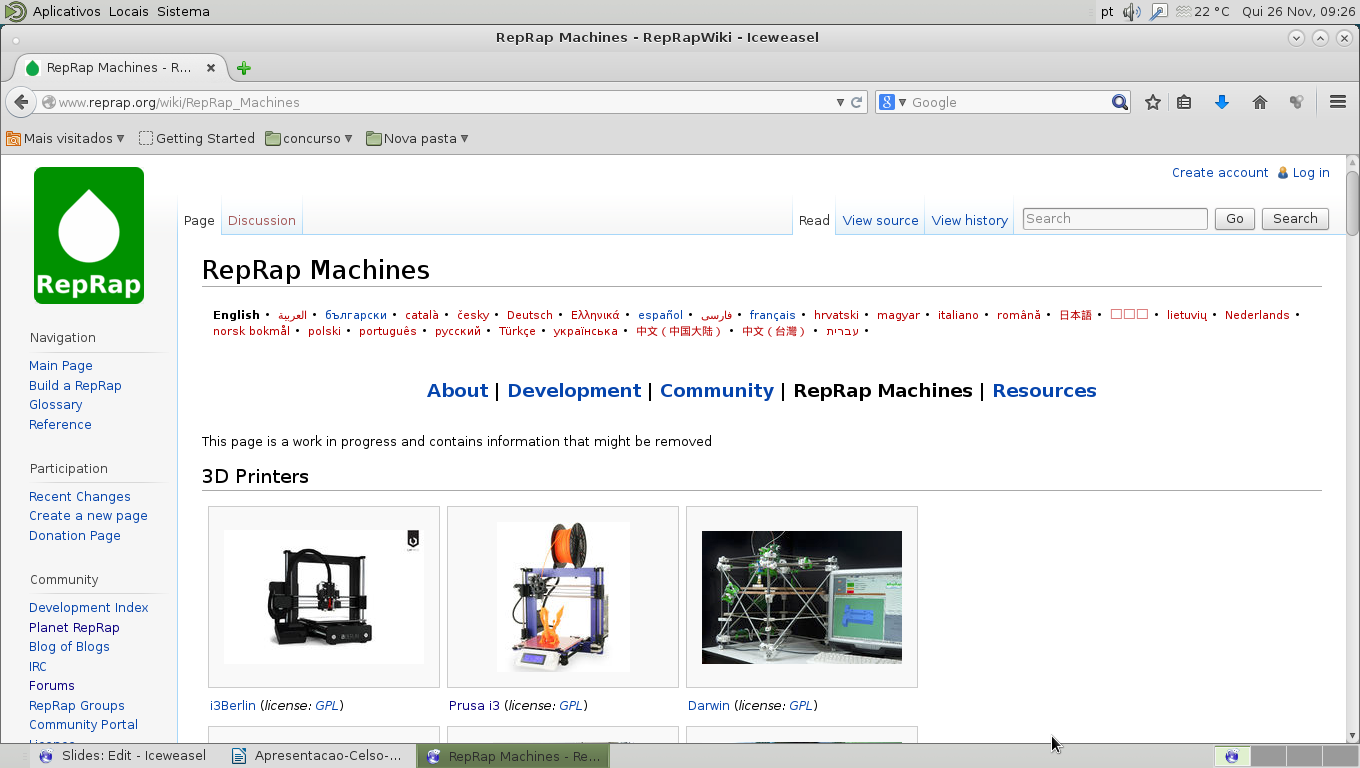Expand the concurso bookmarks folder

pyautogui.click(x=309, y=138)
